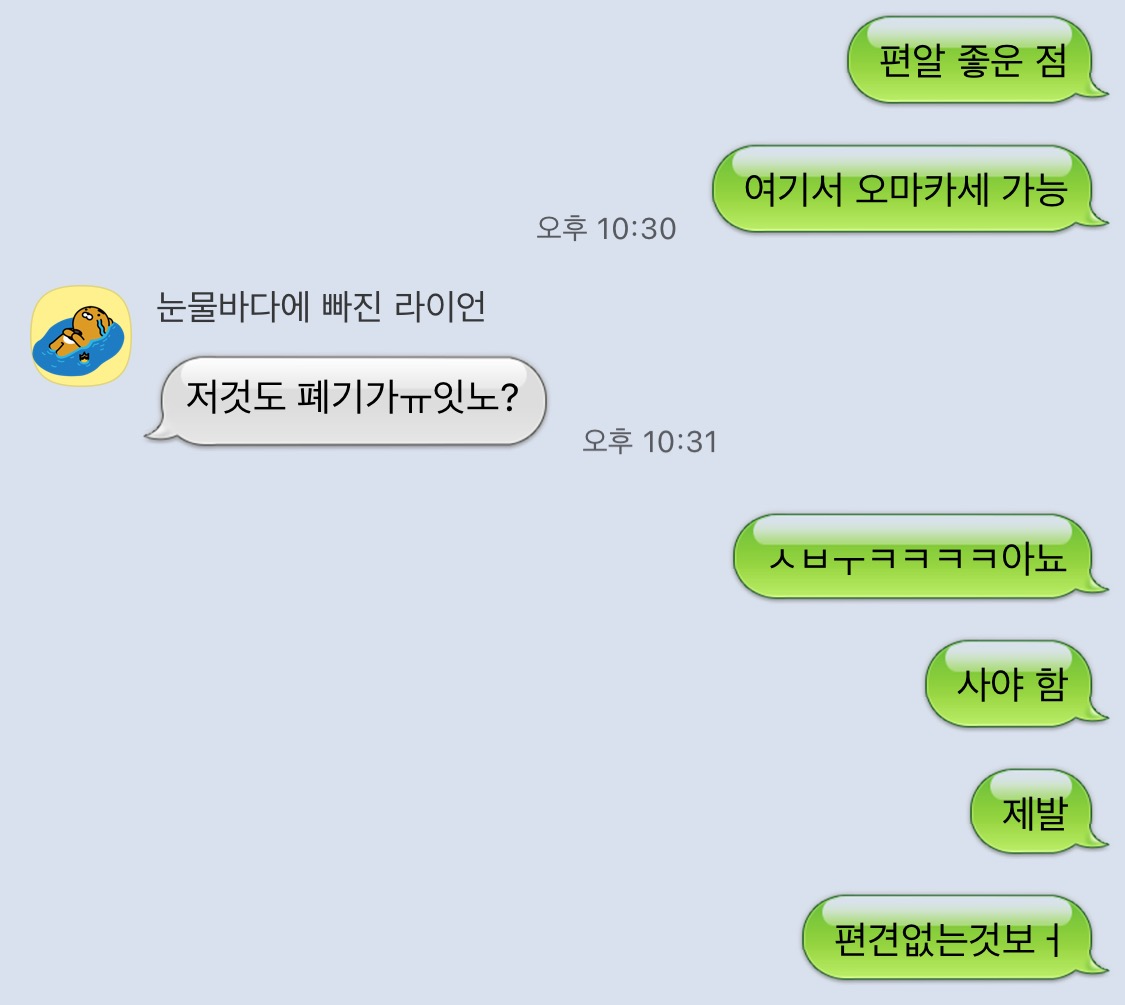Click the 오후 10:30 timestamp
This screenshot has height=1005, width=1125.
(606, 228)
